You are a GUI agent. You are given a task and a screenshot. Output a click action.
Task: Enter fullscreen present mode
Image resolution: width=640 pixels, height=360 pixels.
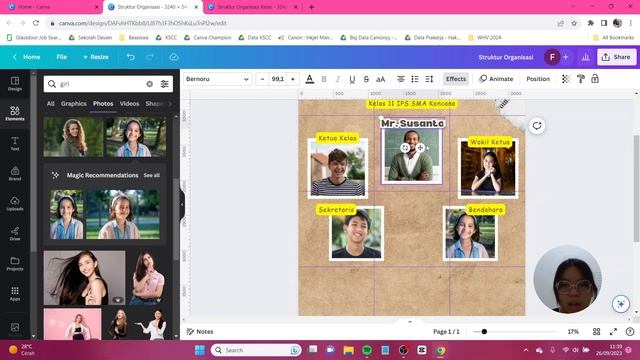coord(613,332)
